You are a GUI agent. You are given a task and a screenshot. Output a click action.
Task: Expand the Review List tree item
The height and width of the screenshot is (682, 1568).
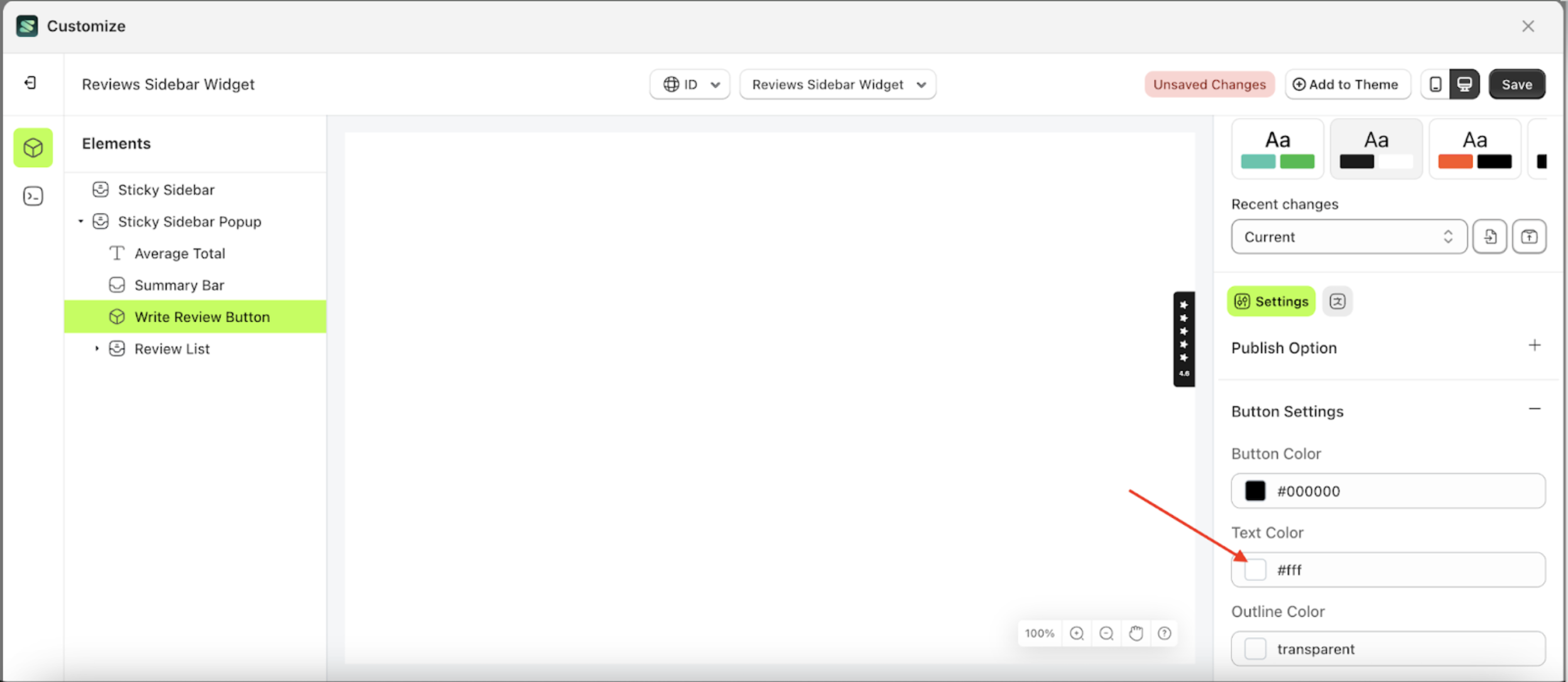[97, 348]
